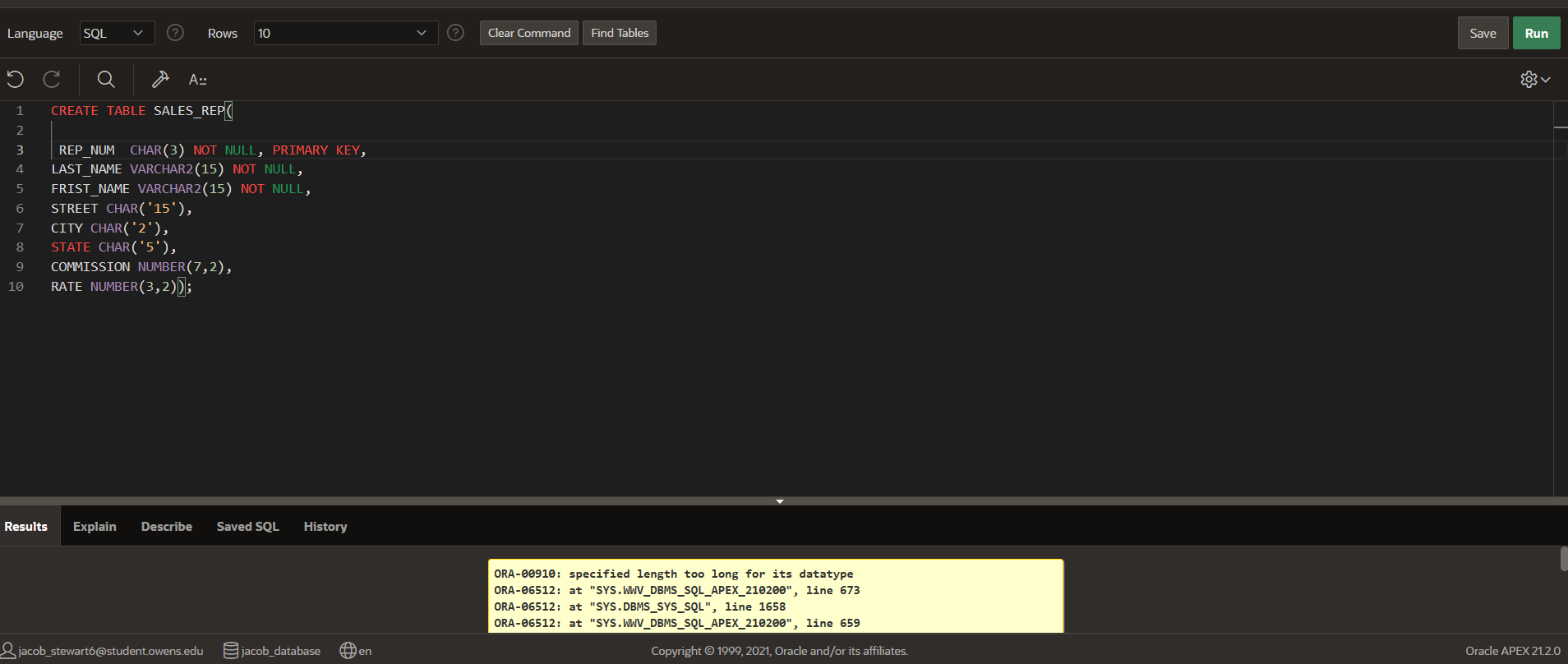Click the Clear Command button
Image resolution: width=1568 pixels, height=664 pixels.
(x=529, y=33)
